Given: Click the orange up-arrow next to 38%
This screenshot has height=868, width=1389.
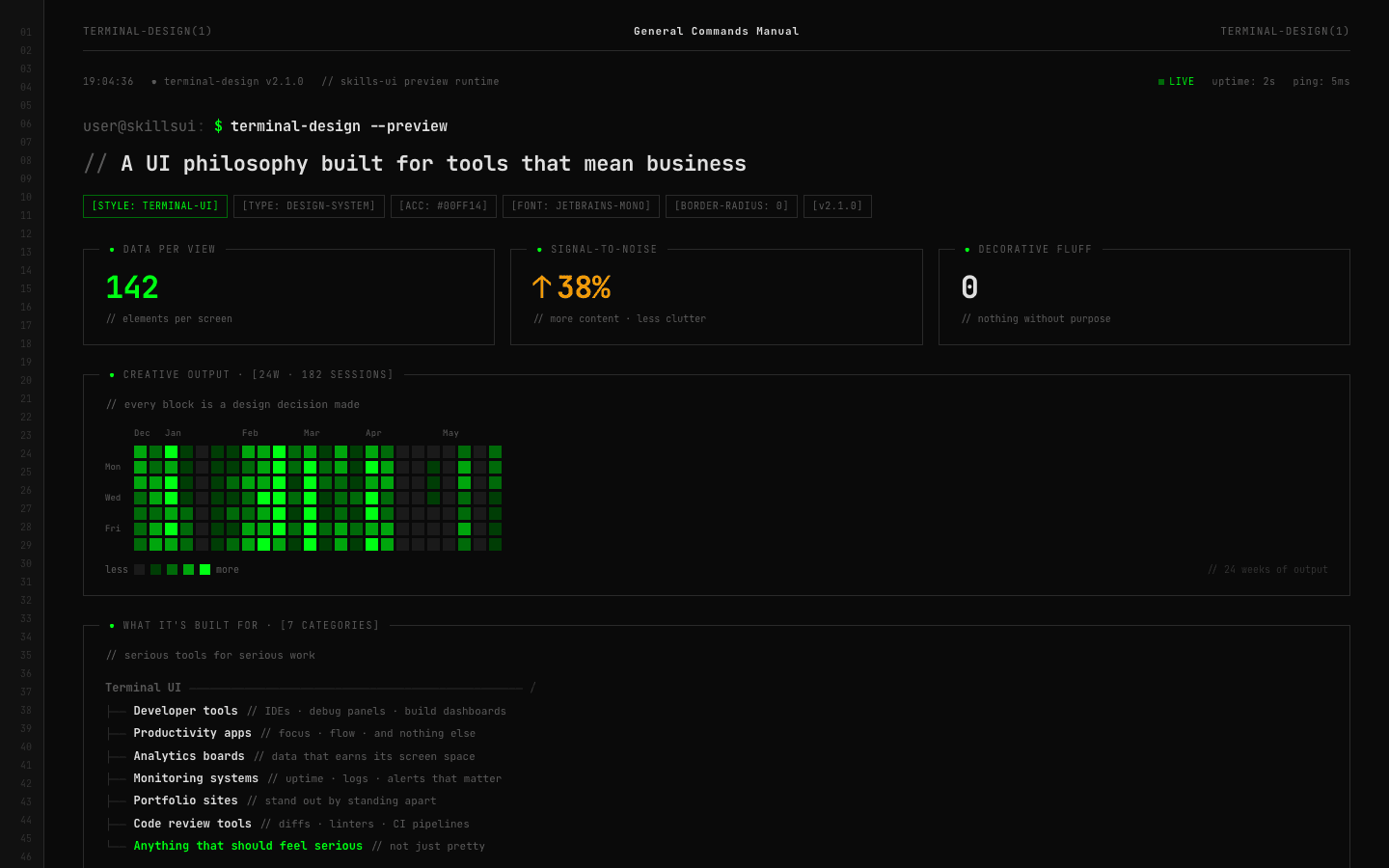Looking at the screenshot, I should pos(542,287).
